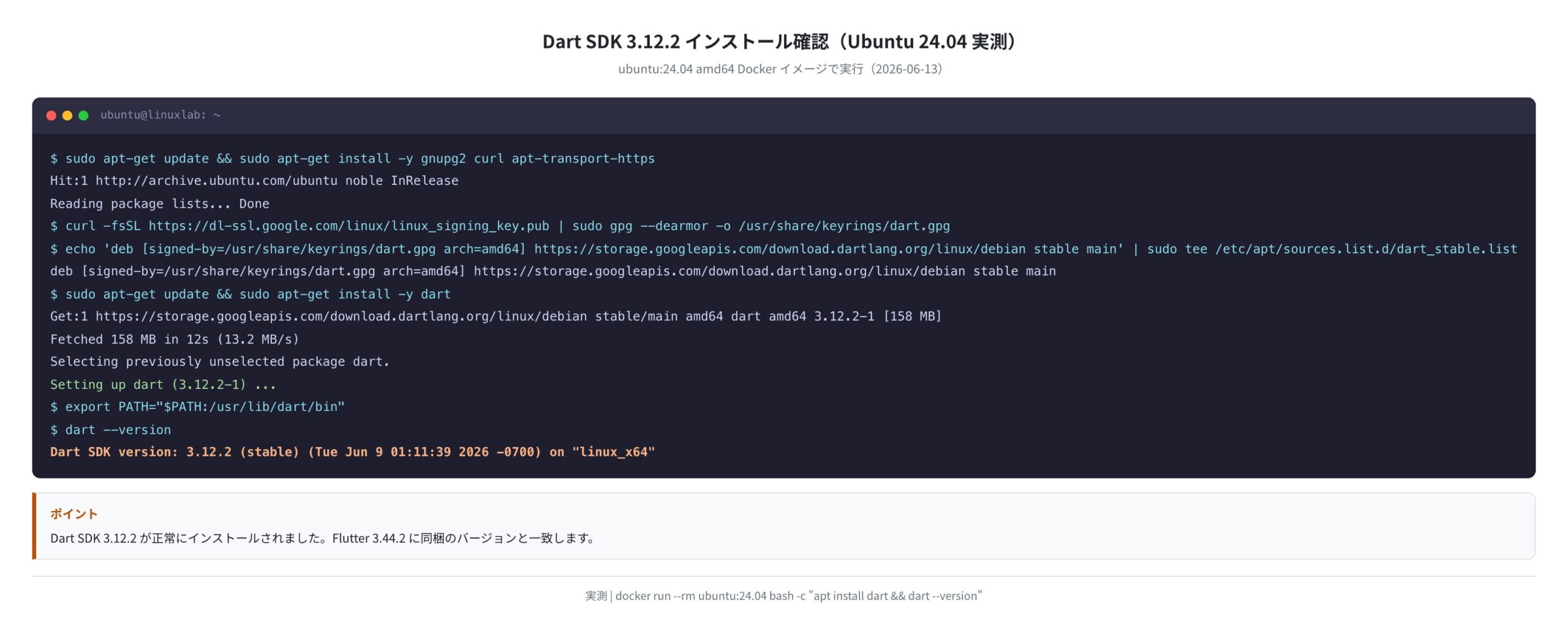Click line Reading package lists... Done

(160, 203)
